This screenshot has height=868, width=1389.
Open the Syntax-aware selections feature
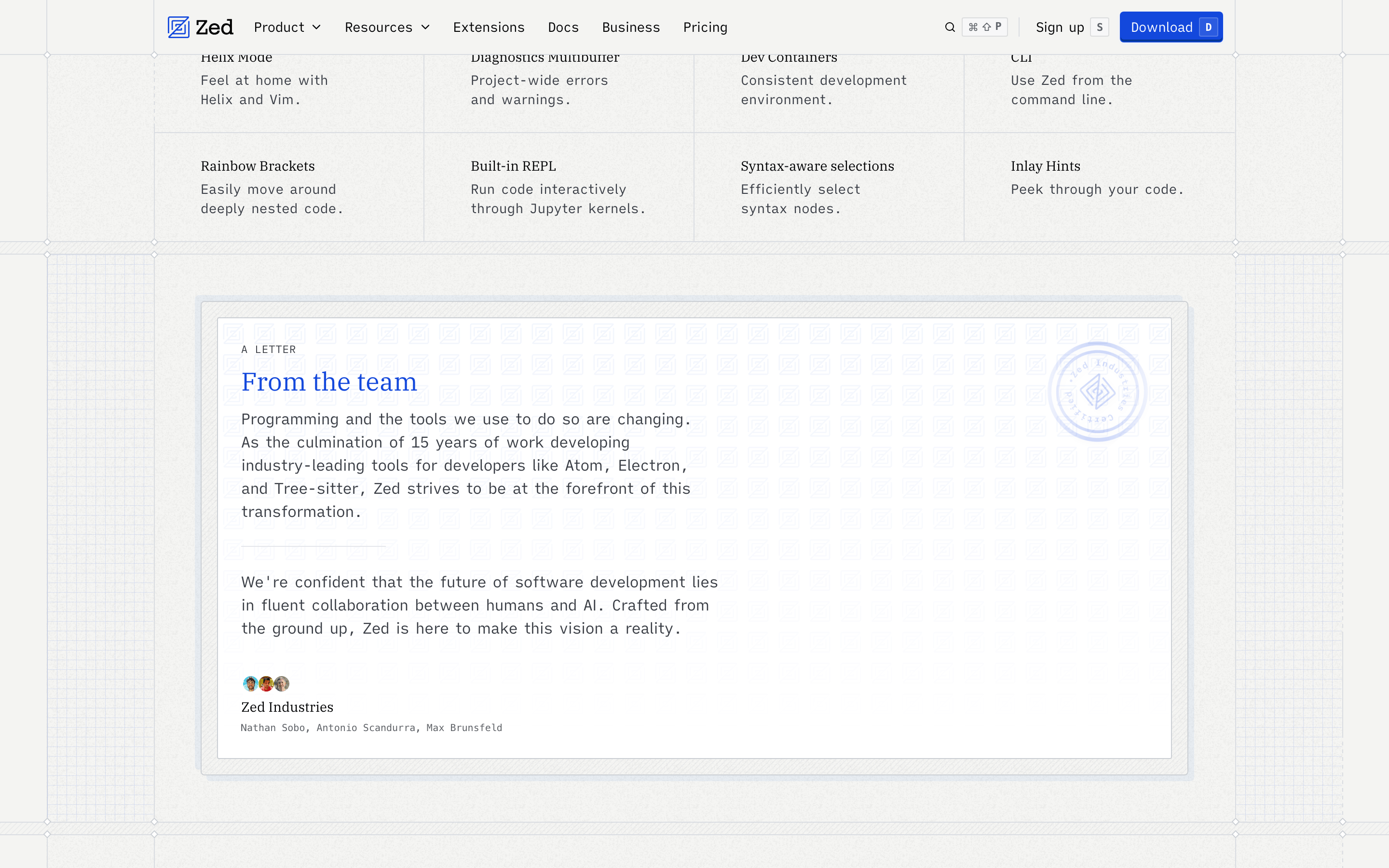coord(817,166)
